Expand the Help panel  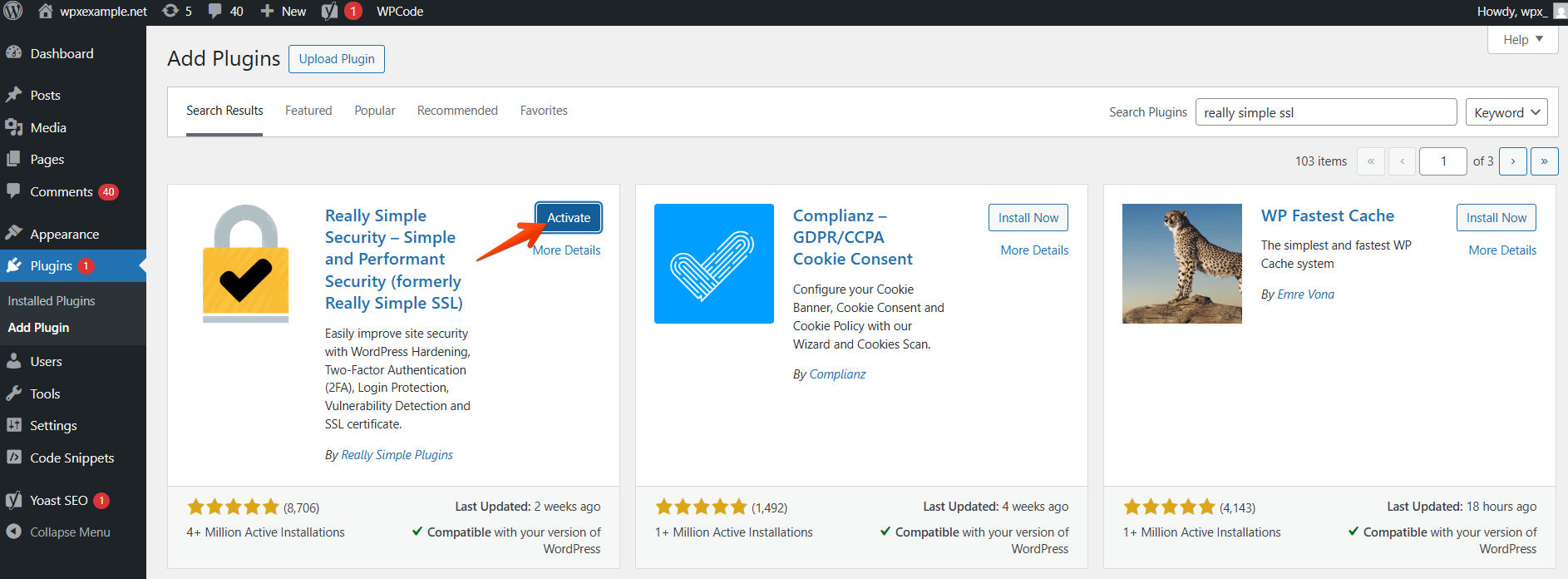point(1521,39)
